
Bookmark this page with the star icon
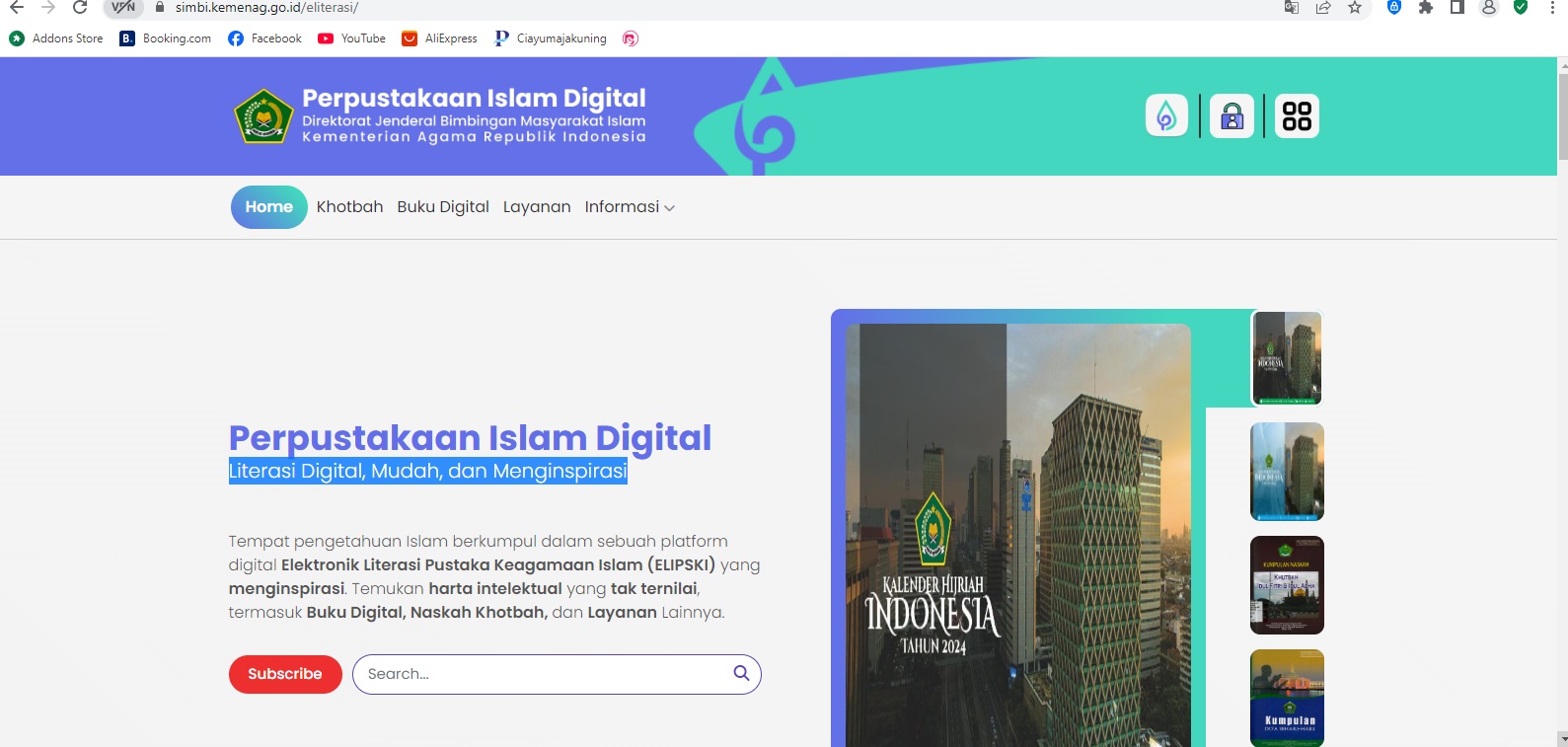[1355, 8]
